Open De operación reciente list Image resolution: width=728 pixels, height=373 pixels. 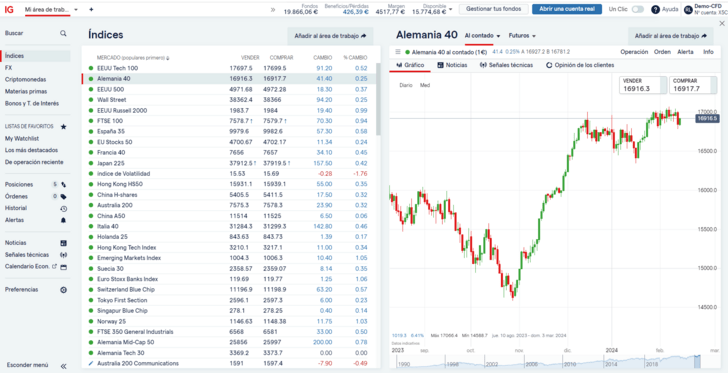35,162
